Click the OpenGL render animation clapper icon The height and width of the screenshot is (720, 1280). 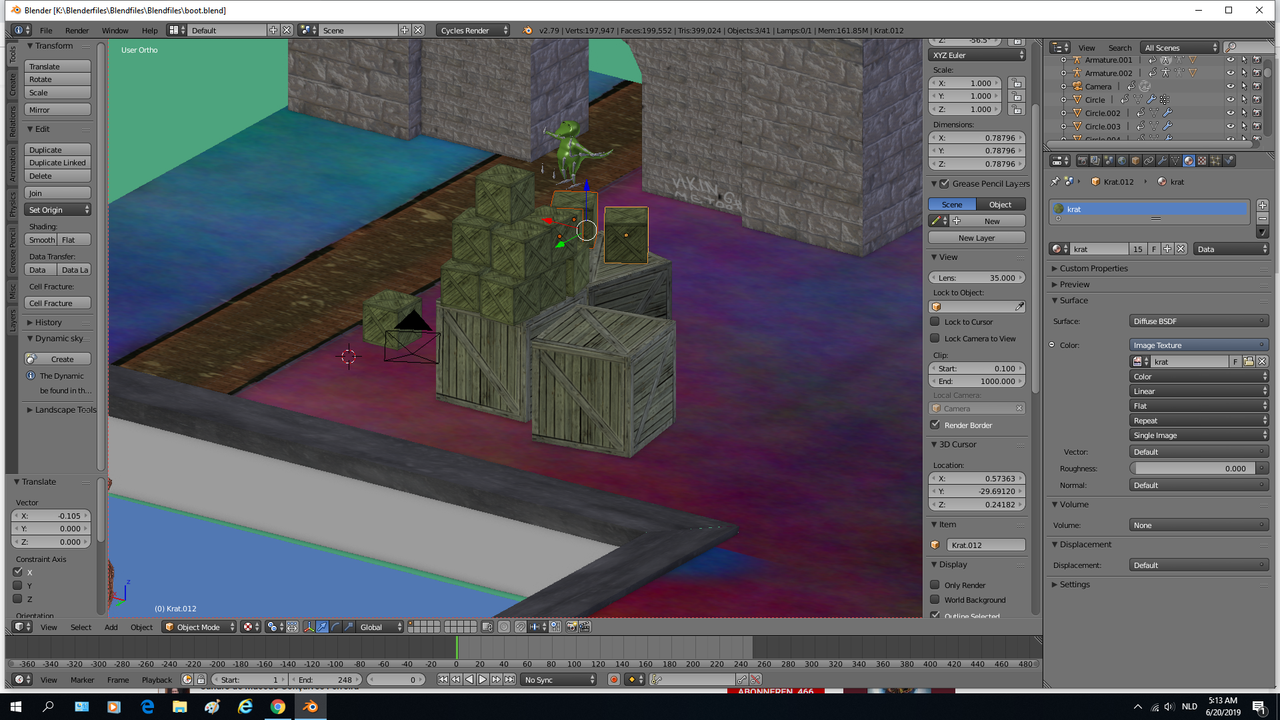585,627
